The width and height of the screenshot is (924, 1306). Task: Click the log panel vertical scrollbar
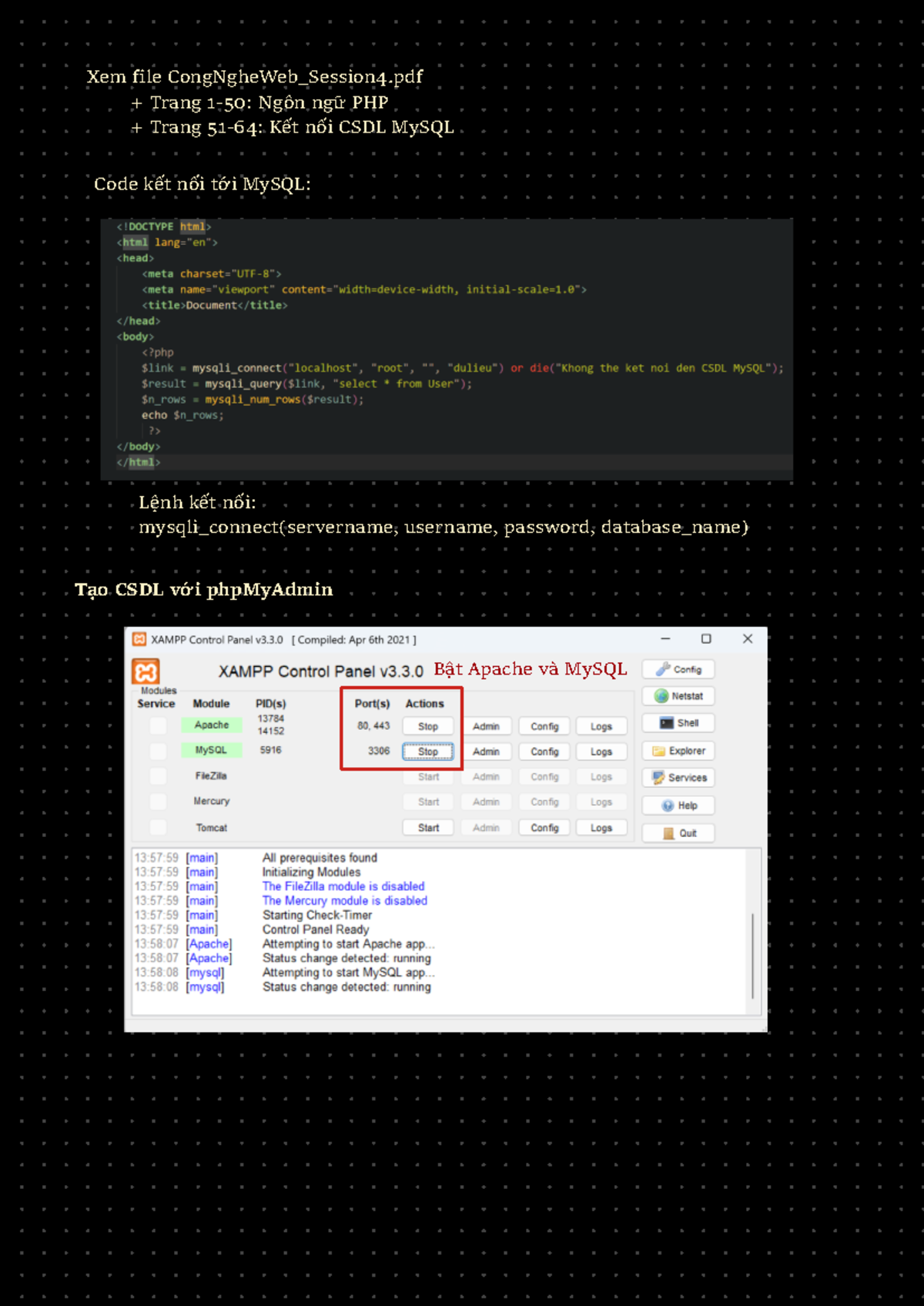[x=752, y=955]
